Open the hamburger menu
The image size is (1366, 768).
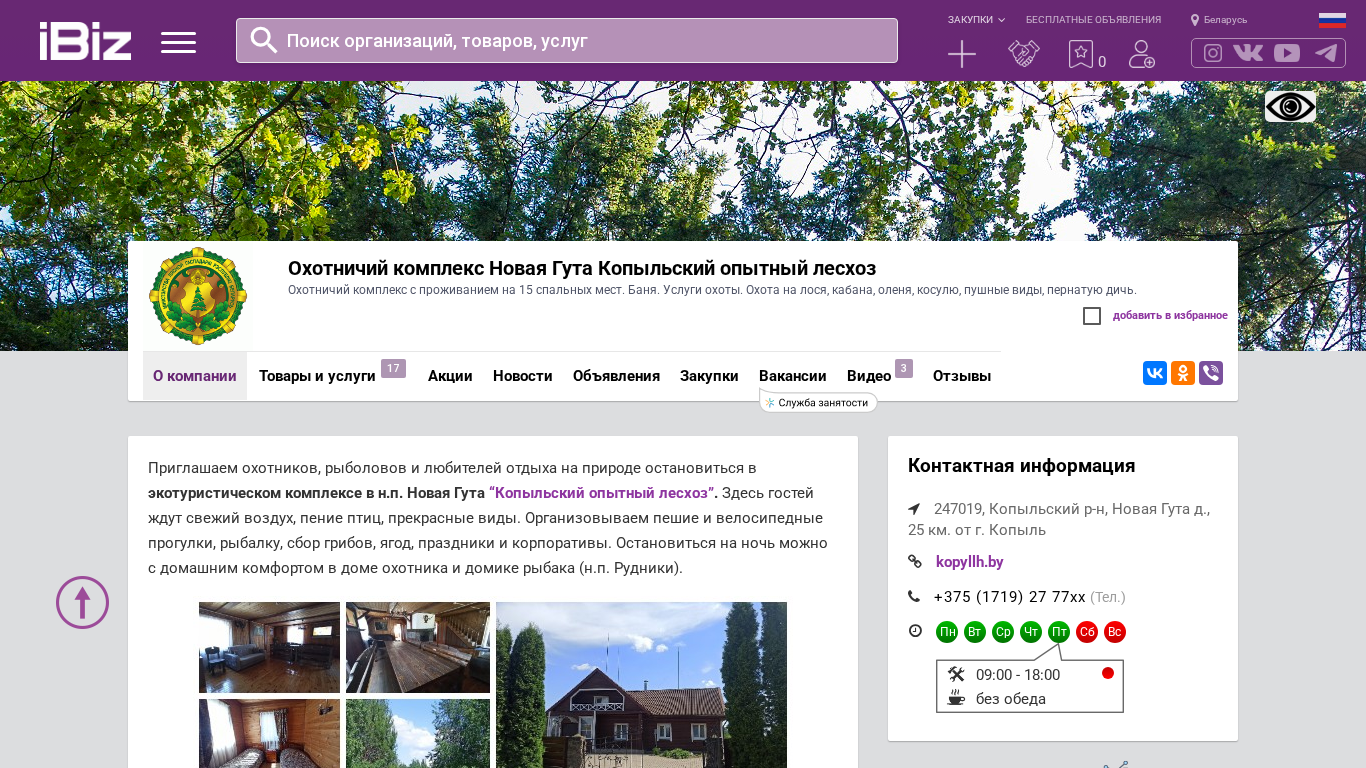coord(178,42)
